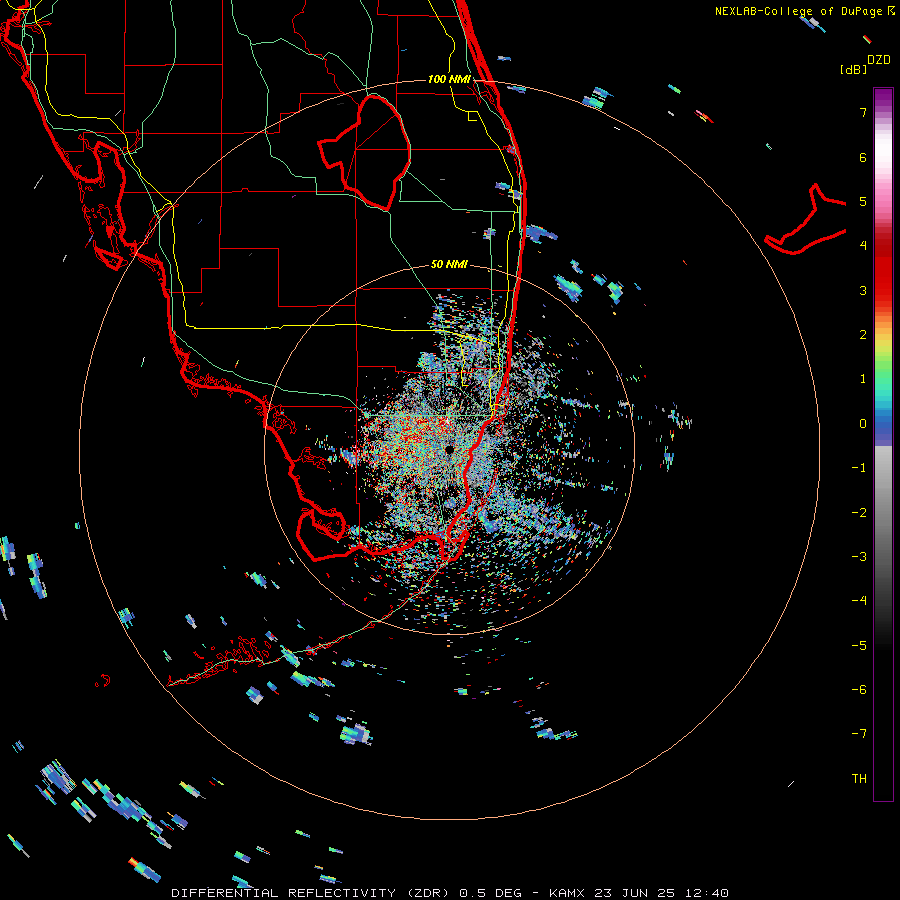The height and width of the screenshot is (900, 900).
Task: Click the 0.5 DEG elevation text
Action: (490, 893)
